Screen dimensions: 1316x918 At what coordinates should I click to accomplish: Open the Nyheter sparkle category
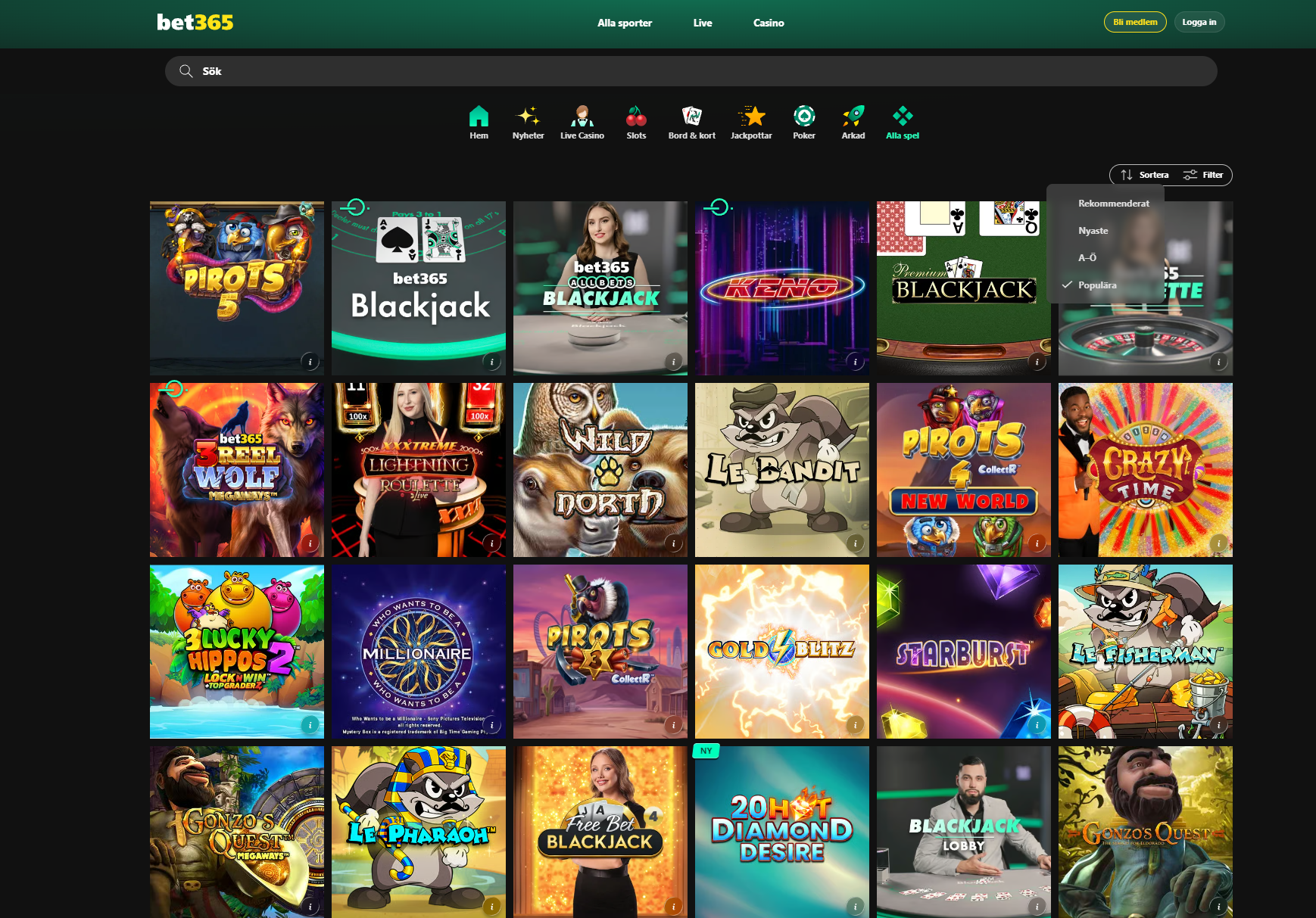pyautogui.click(x=528, y=123)
